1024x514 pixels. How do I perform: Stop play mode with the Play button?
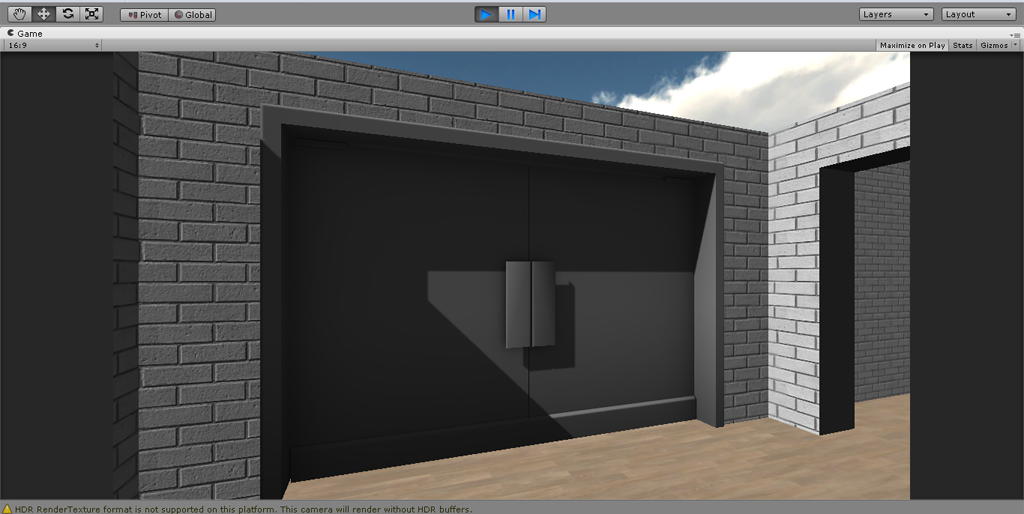(x=487, y=14)
